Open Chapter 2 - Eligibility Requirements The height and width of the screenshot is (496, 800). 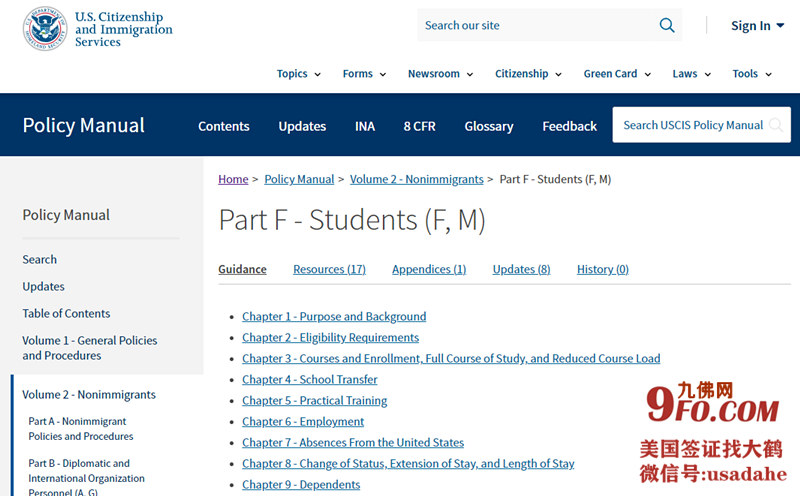tap(331, 337)
